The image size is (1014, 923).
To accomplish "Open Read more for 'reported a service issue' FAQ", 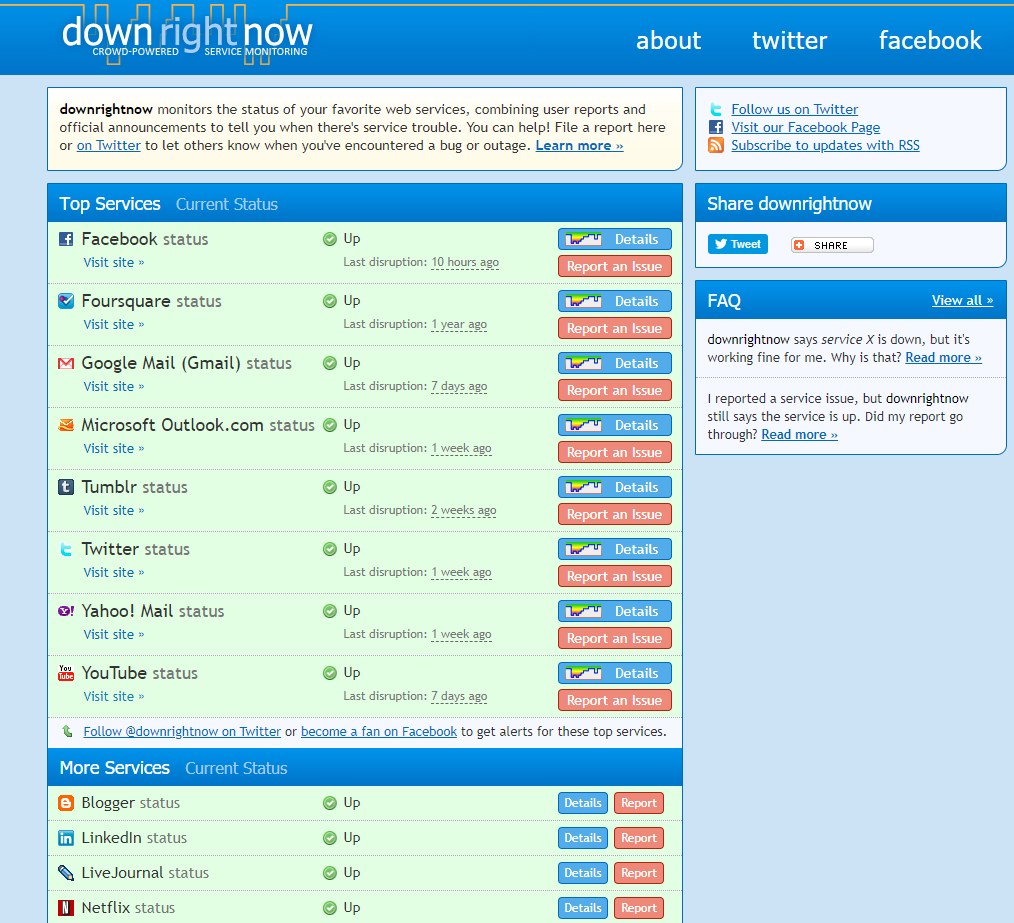I will 799,435.
